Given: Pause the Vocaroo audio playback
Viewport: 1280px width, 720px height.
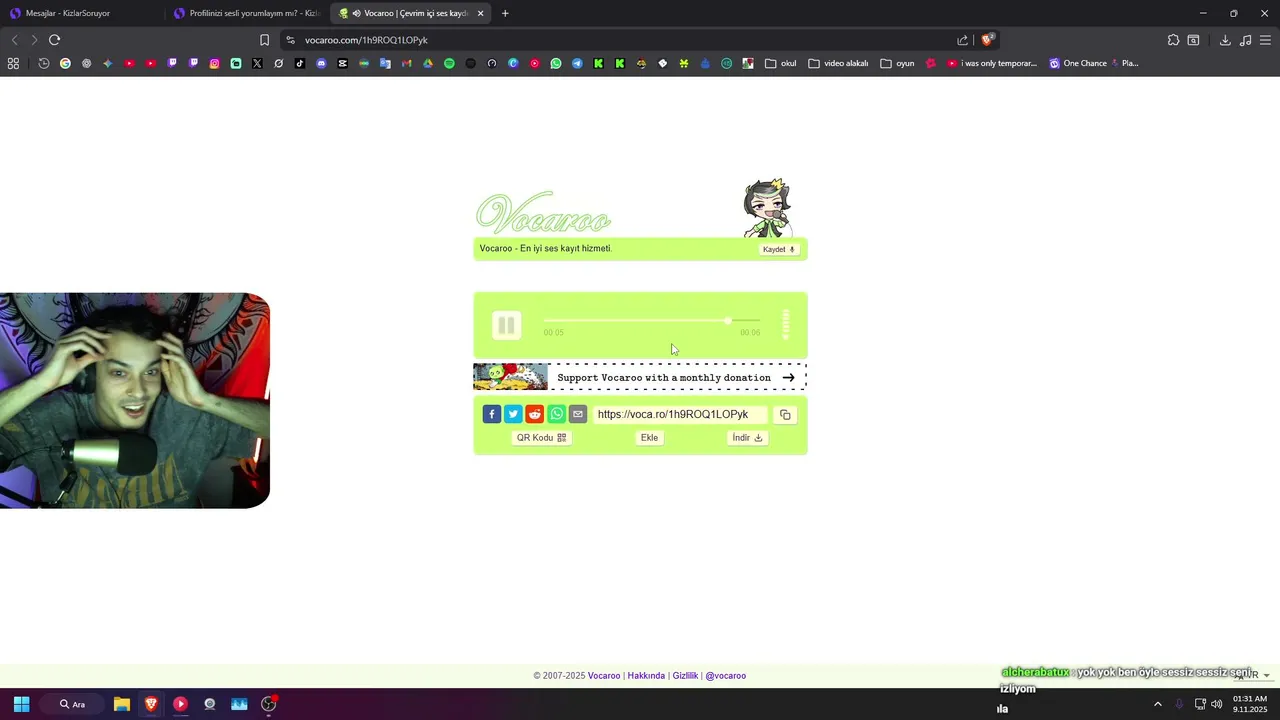Looking at the screenshot, I should (506, 325).
